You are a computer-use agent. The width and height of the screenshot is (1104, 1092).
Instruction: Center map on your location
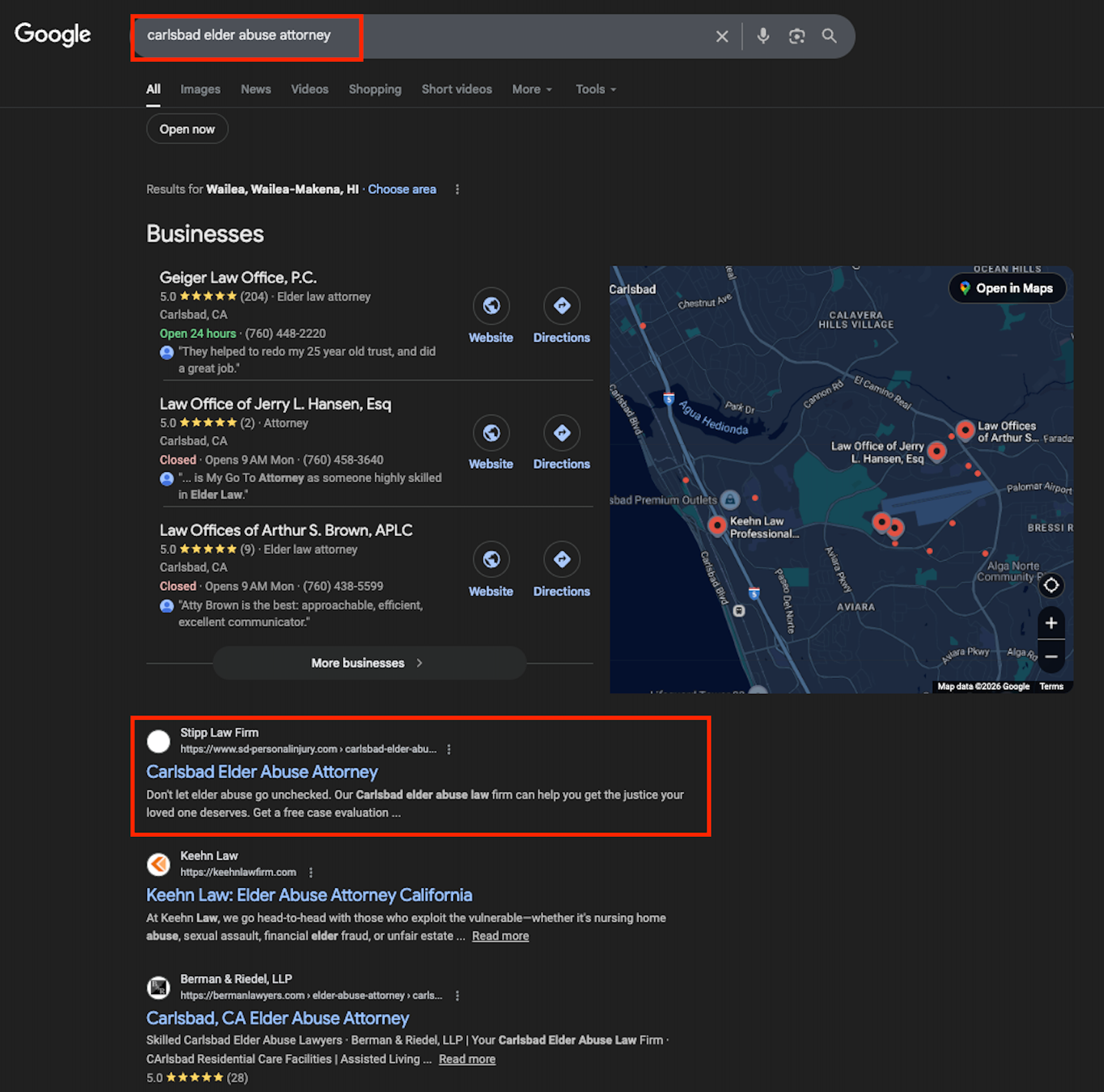click(1051, 586)
